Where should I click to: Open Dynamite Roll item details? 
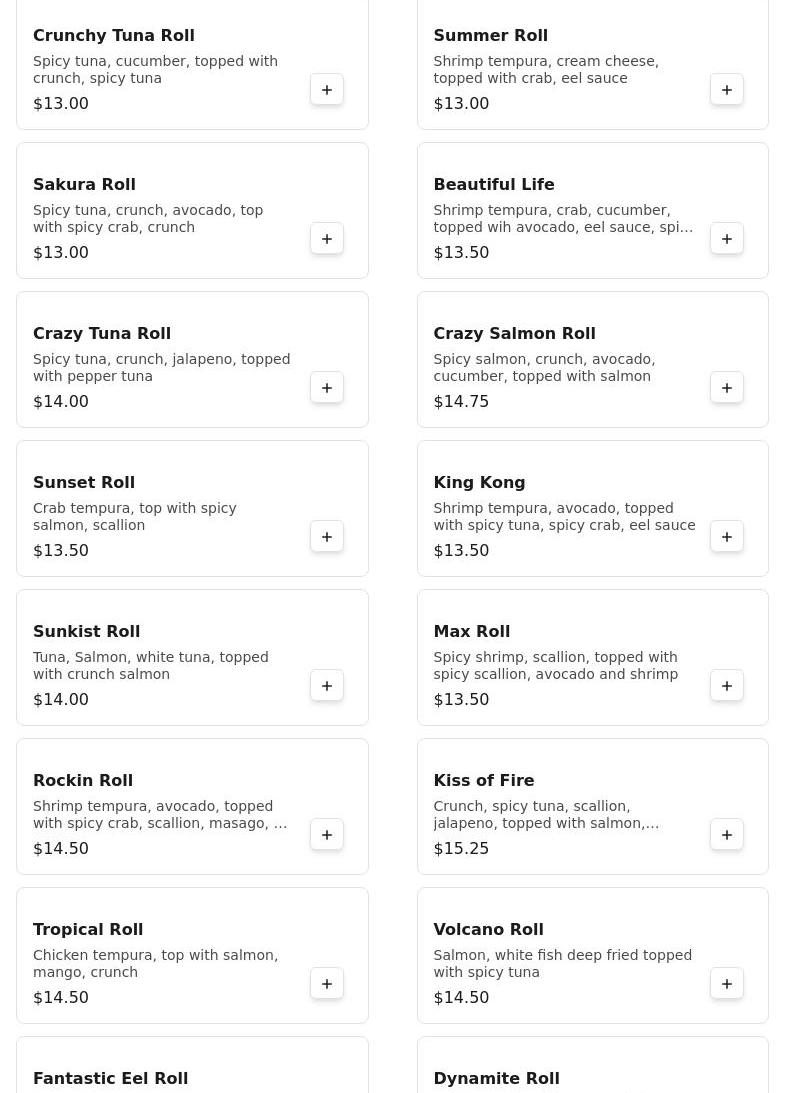point(496,1078)
